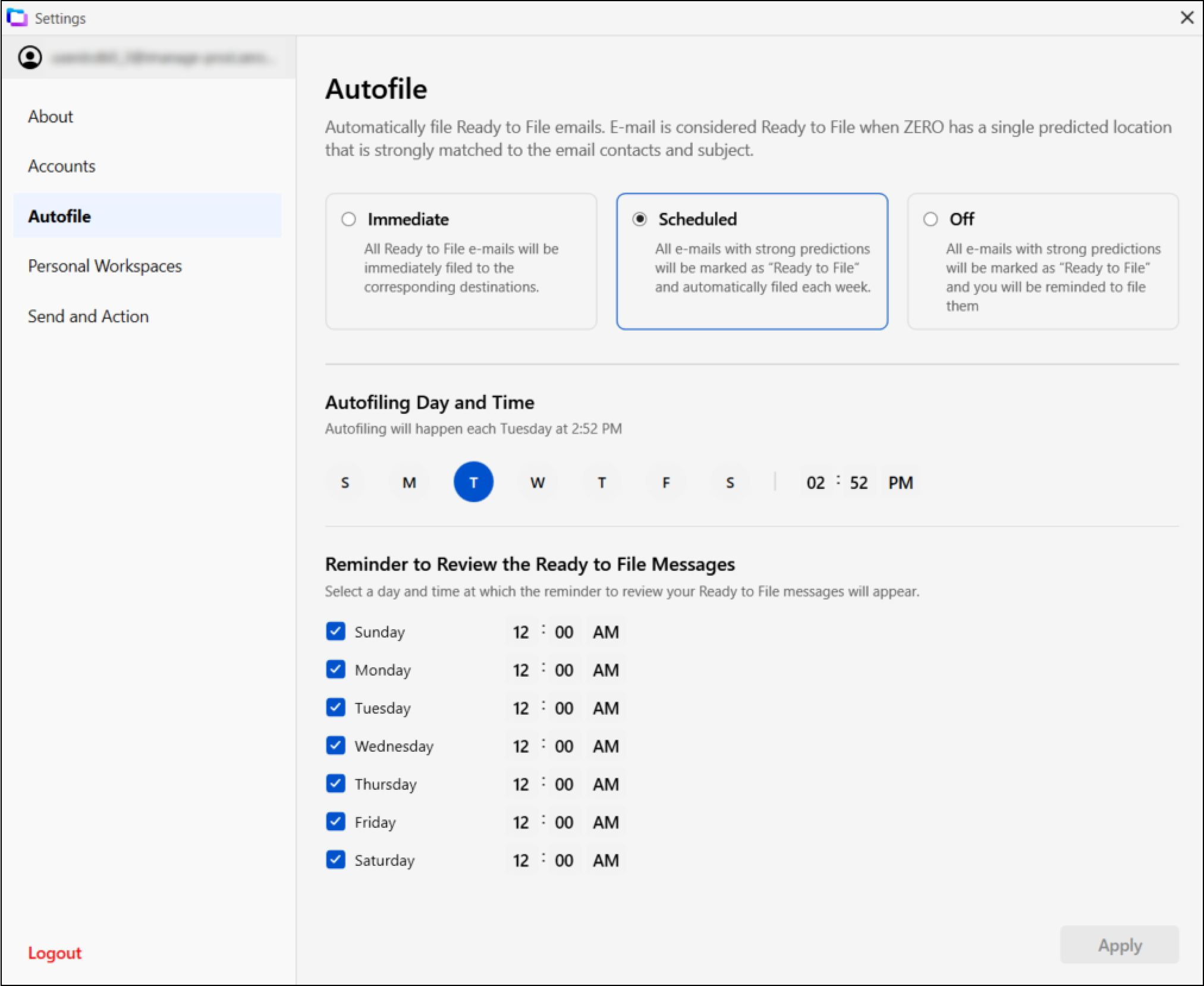Screen dimensions: 1204x986
Task: Toggle Thursday reminder AM selector
Action: coord(606,784)
